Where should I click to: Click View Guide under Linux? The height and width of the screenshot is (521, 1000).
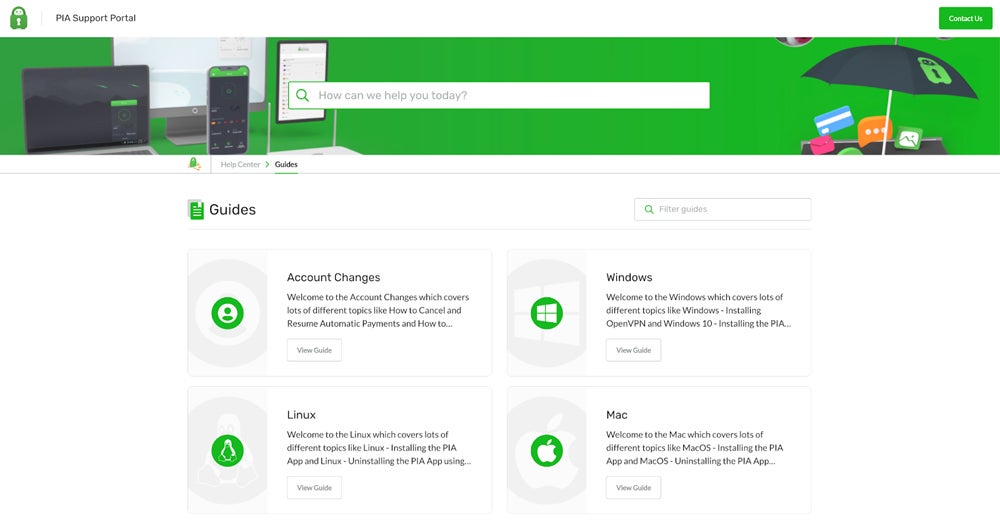(x=314, y=488)
